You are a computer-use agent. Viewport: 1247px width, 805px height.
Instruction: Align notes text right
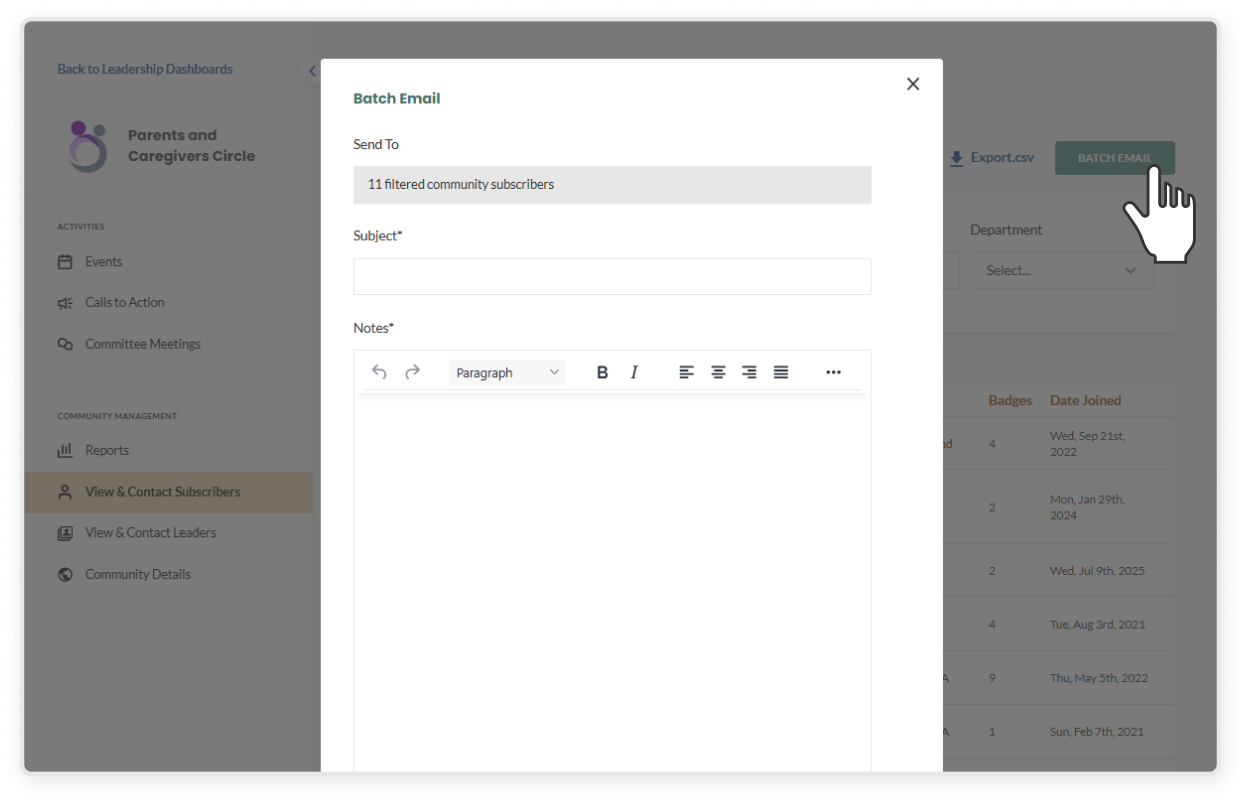coord(749,372)
